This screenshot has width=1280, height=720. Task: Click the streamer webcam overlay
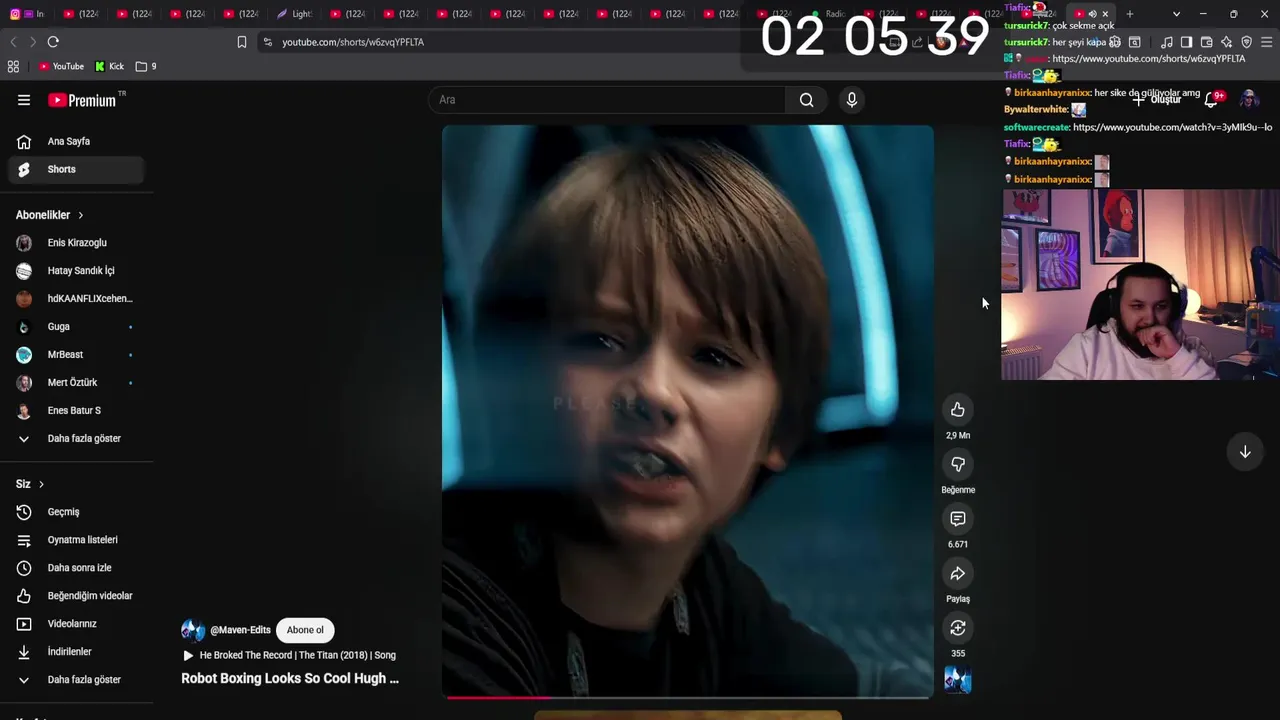pos(1140,285)
